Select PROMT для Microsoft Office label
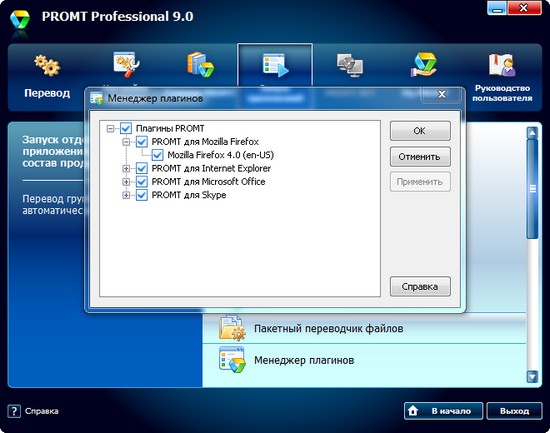Viewport: 550px width, 433px height. click(x=208, y=182)
